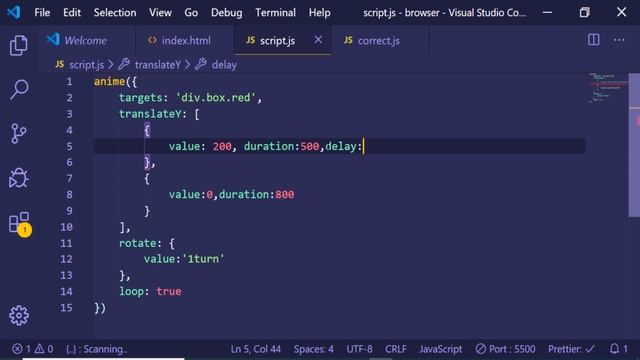Click rotate property on line 11
Image resolution: width=640 pixels, height=360 pixels.
coord(138,243)
